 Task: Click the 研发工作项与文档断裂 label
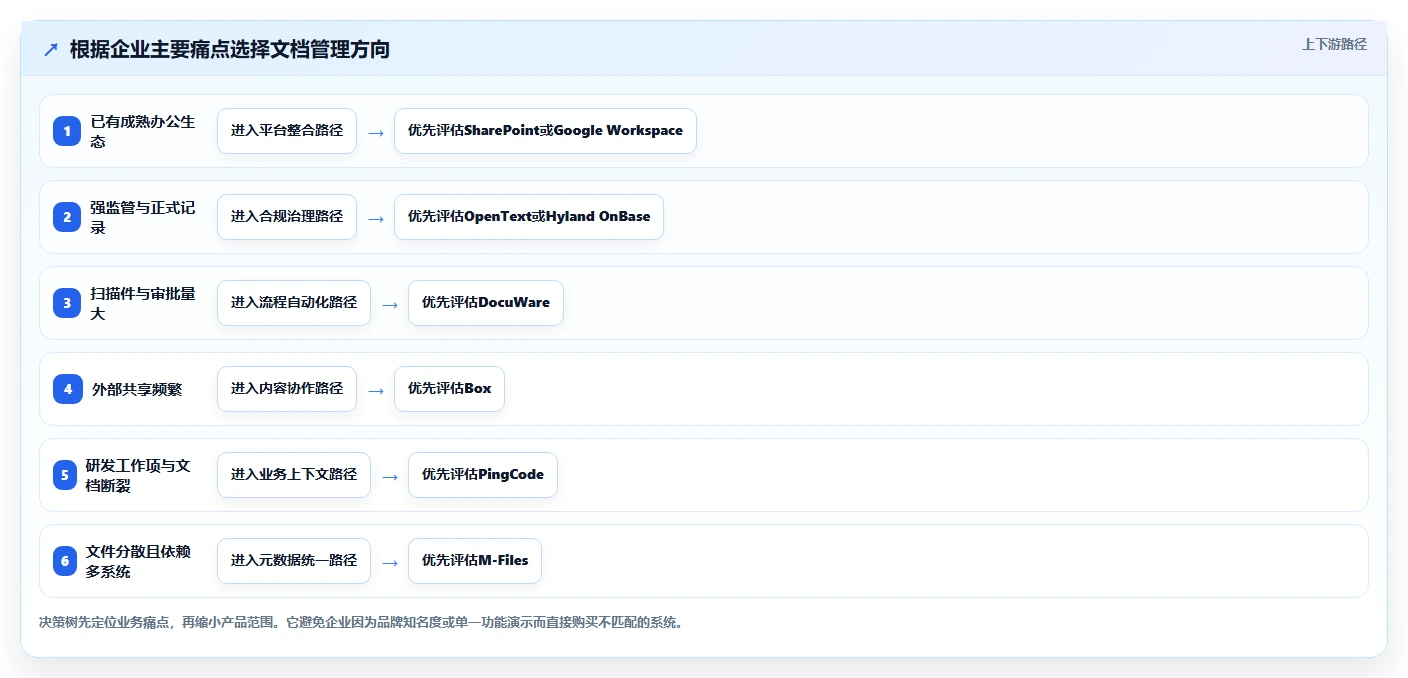138,475
